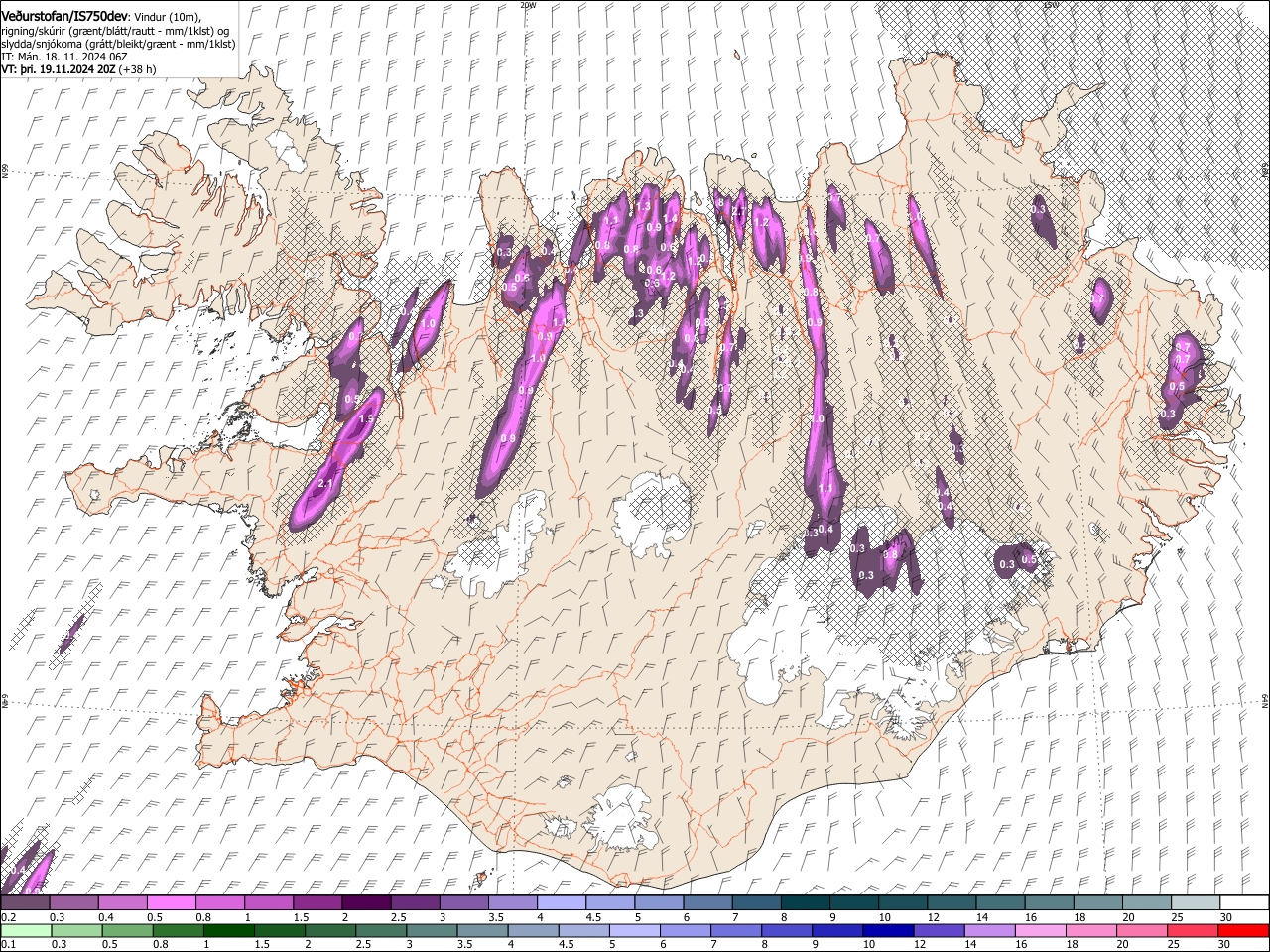
Task: Select the deep blue 10 swatch in the lower legend
Action: 888,930
